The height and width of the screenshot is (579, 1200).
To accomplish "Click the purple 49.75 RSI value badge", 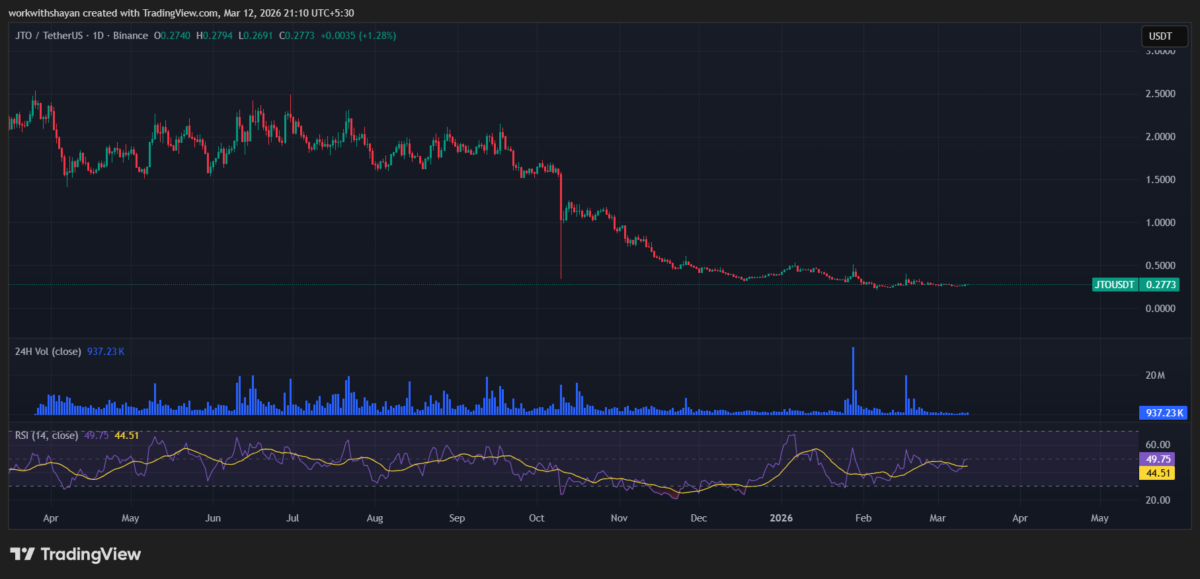I will point(1159,458).
